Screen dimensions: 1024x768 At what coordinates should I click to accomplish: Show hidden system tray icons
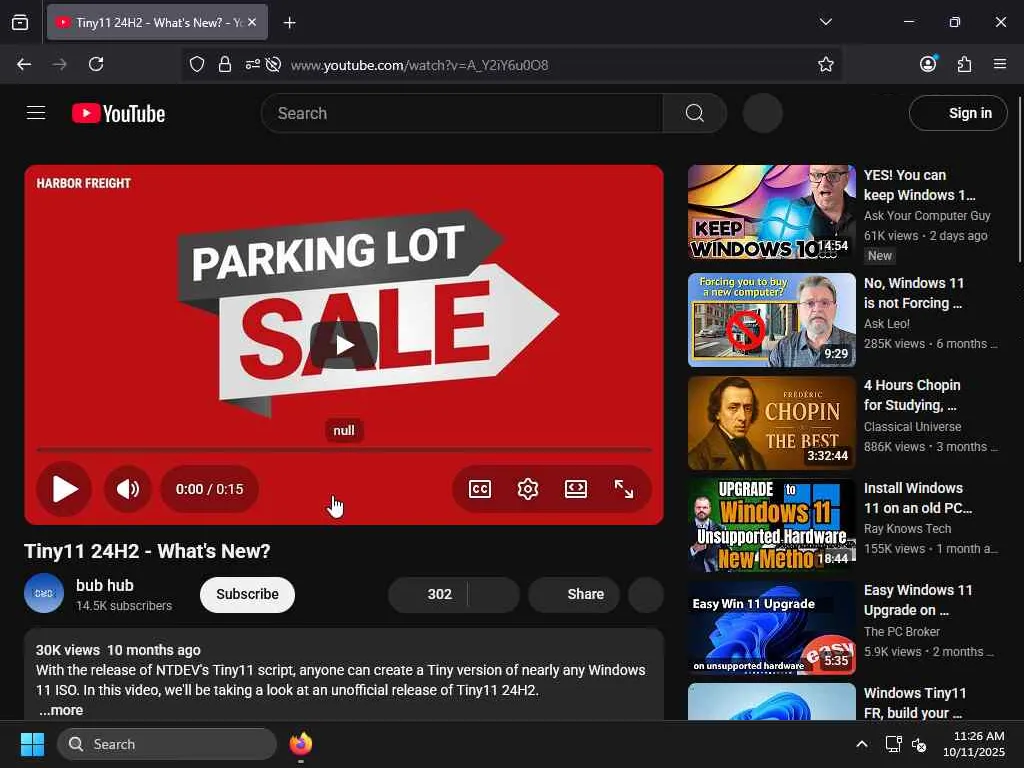pyautogui.click(x=861, y=744)
